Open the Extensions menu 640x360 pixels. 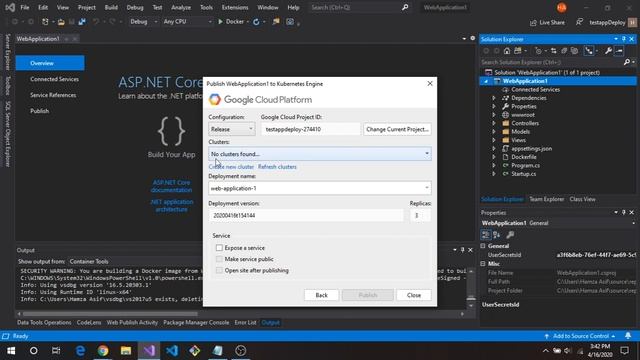235,7
